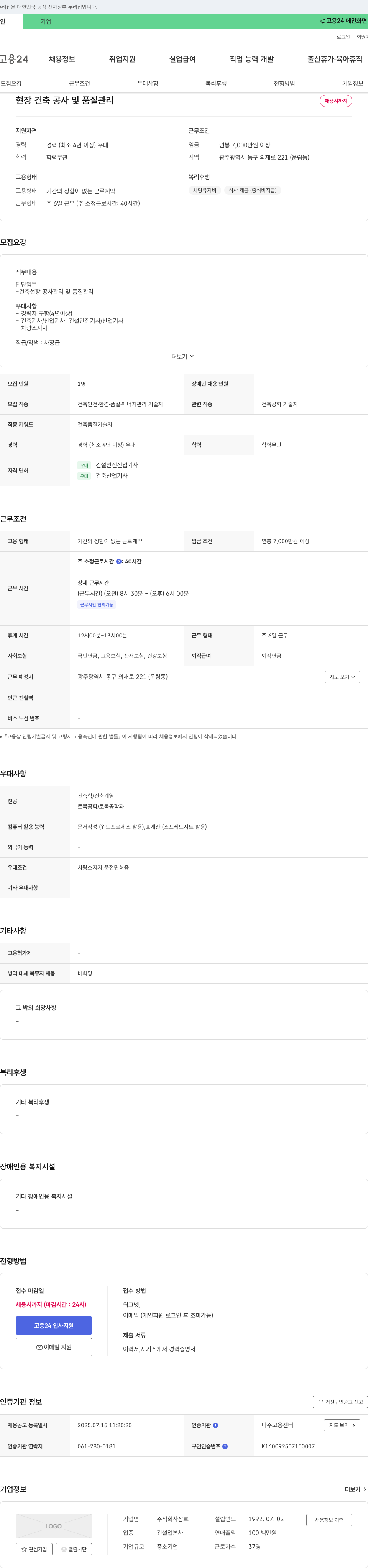Toggle 열람차단 for company
Image resolution: width=368 pixels, height=1568 pixels.
(x=74, y=1549)
